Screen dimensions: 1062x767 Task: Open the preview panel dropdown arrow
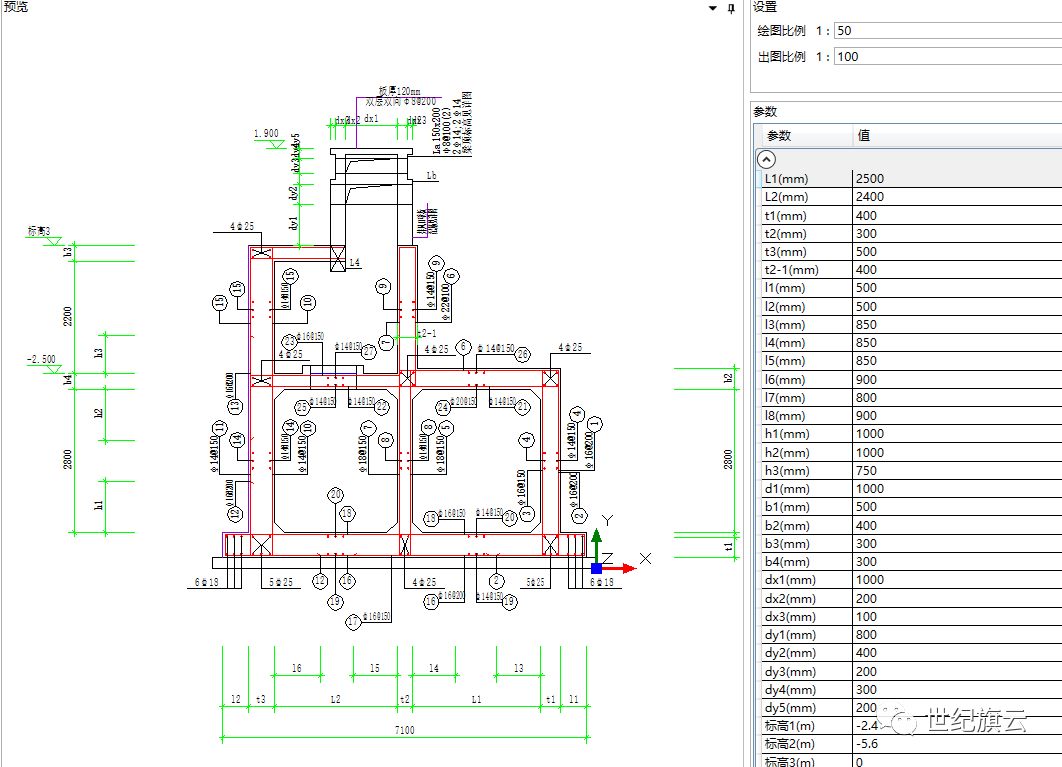point(713,8)
